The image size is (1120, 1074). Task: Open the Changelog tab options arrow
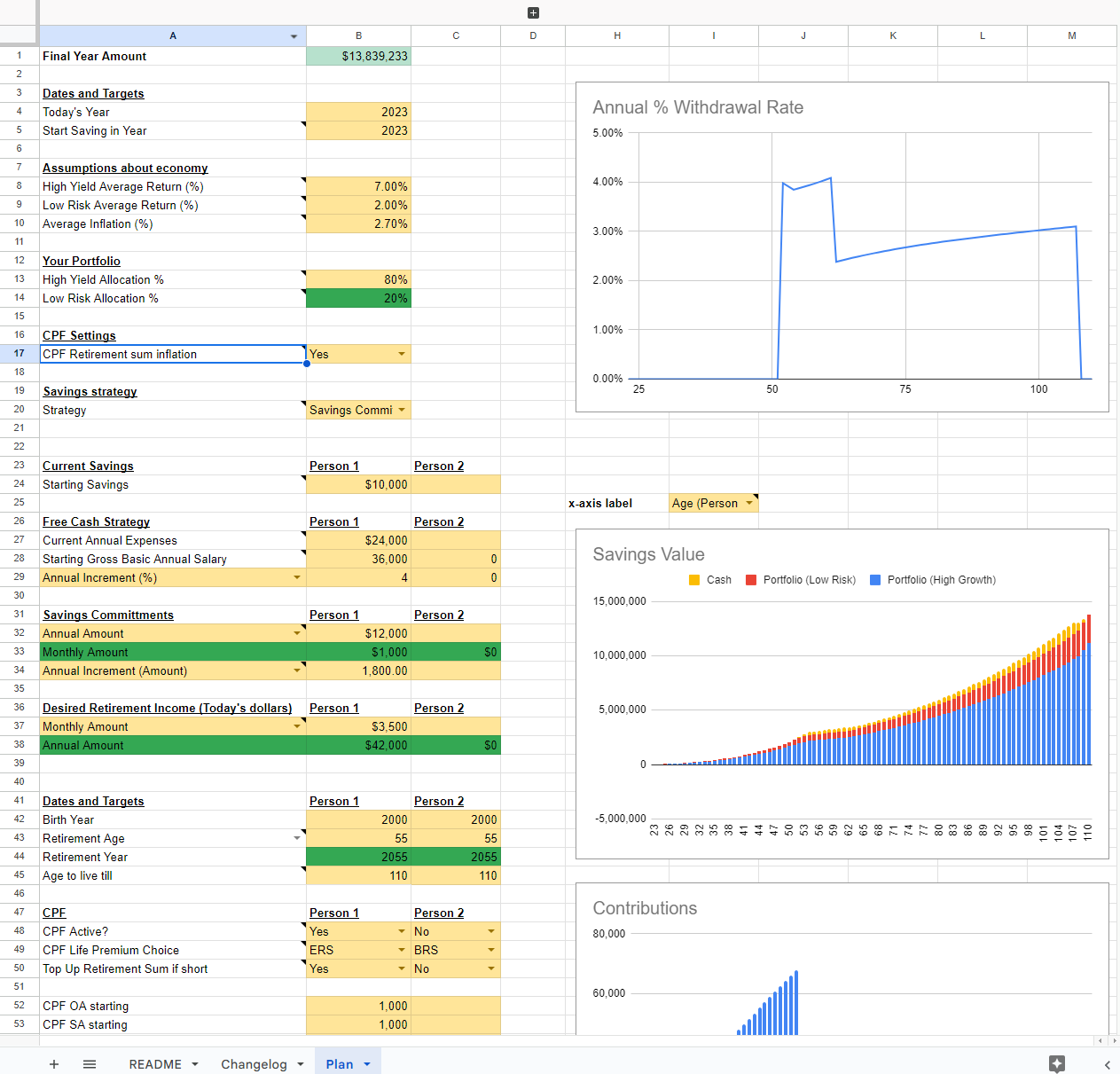pos(301,1064)
